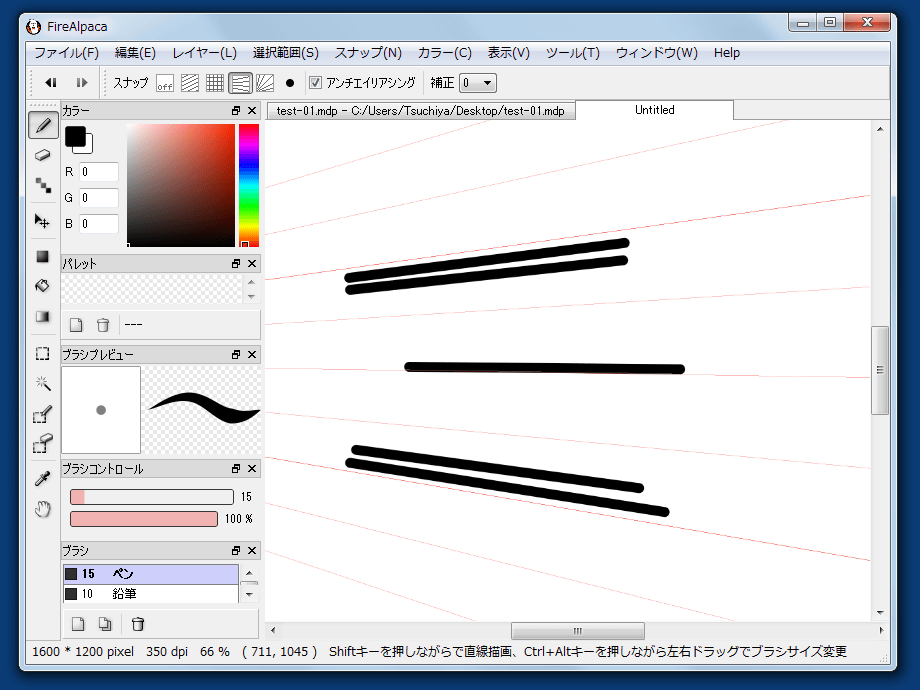Close the ブラシプレビュー panel
Image resolution: width=920 pixels, height=690 pixels.
coord(252,355)
